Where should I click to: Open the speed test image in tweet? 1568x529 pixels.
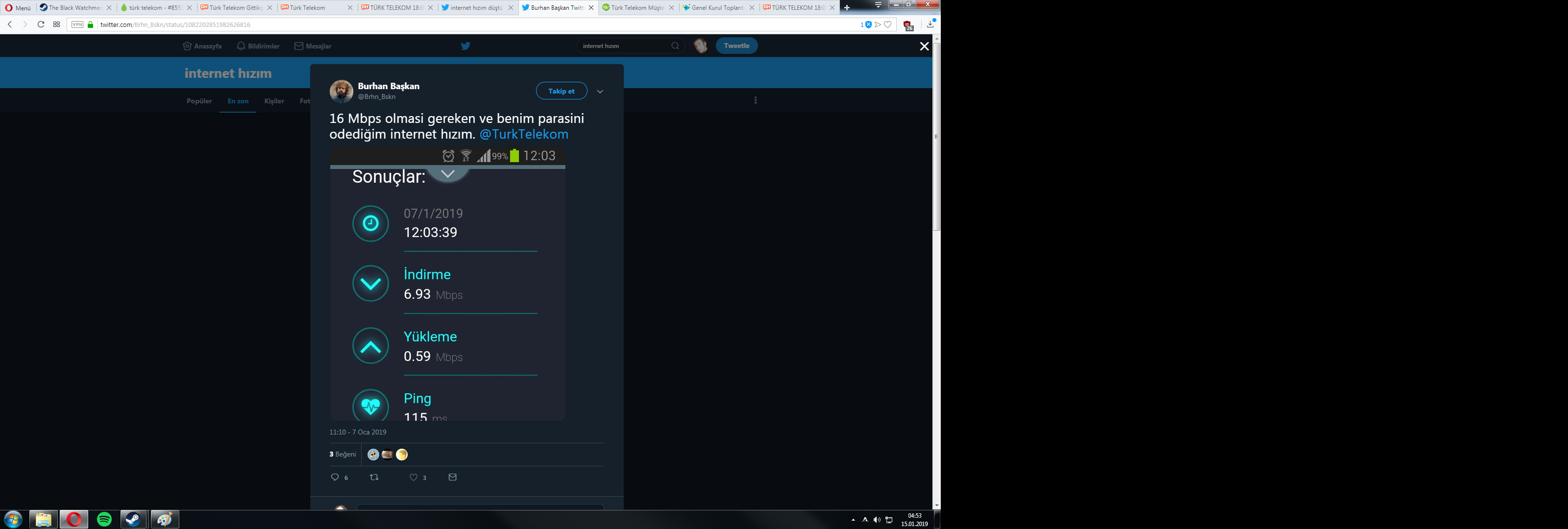[447, 283]
